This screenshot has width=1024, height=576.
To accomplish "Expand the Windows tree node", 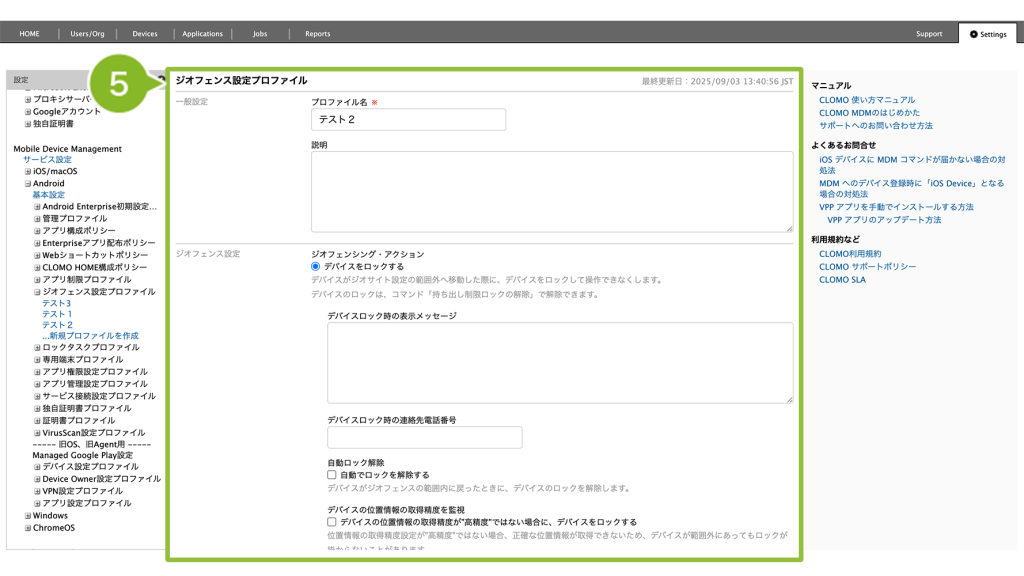I will [28, 516].
